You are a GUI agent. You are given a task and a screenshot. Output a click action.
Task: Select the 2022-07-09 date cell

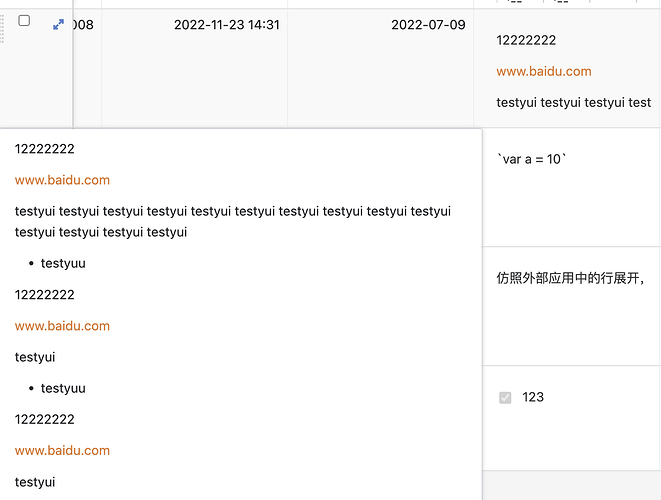[x=381, y=68]
